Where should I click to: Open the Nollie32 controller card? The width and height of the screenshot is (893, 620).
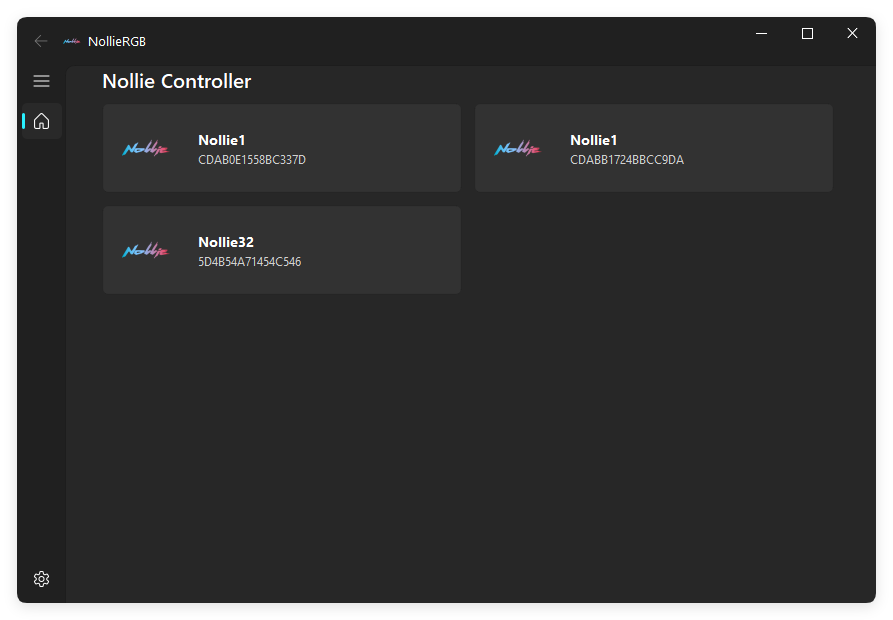click(282, 250)
